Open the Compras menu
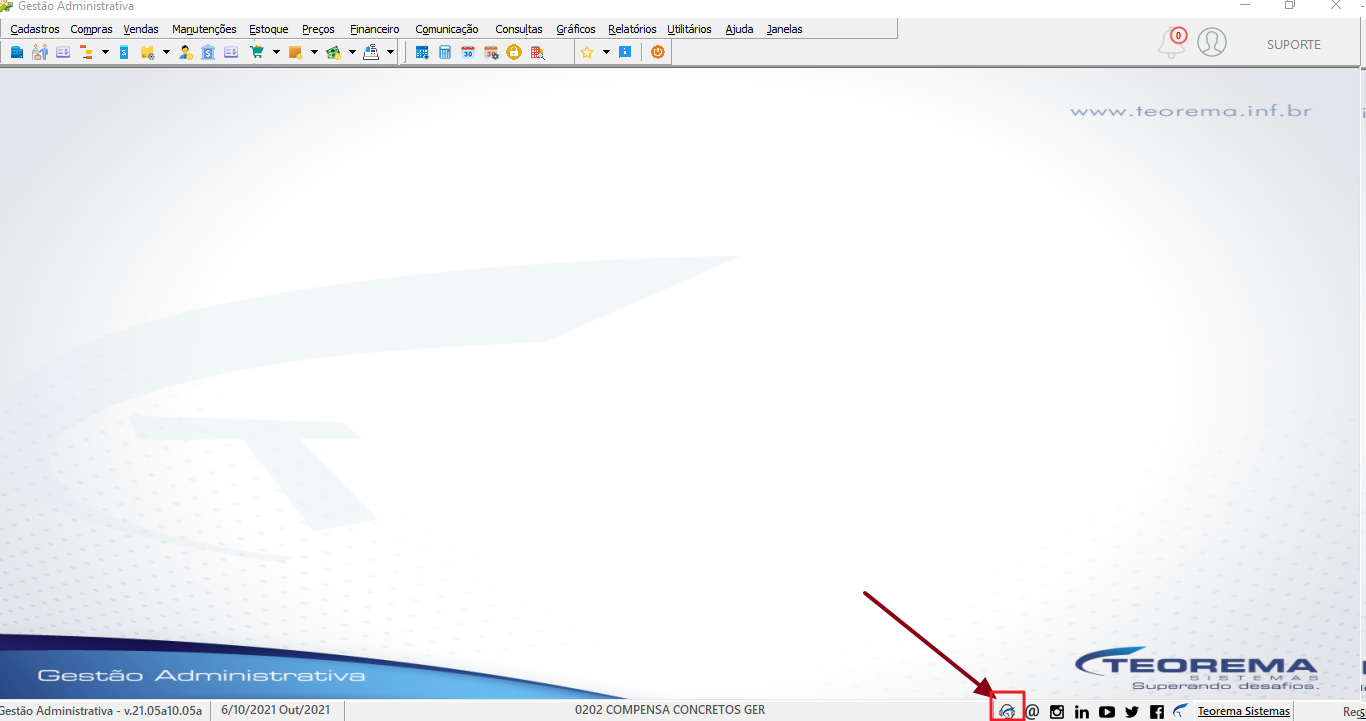Image resolution: width=1366 pixels, height=721 pixels. tap(91, 29)
